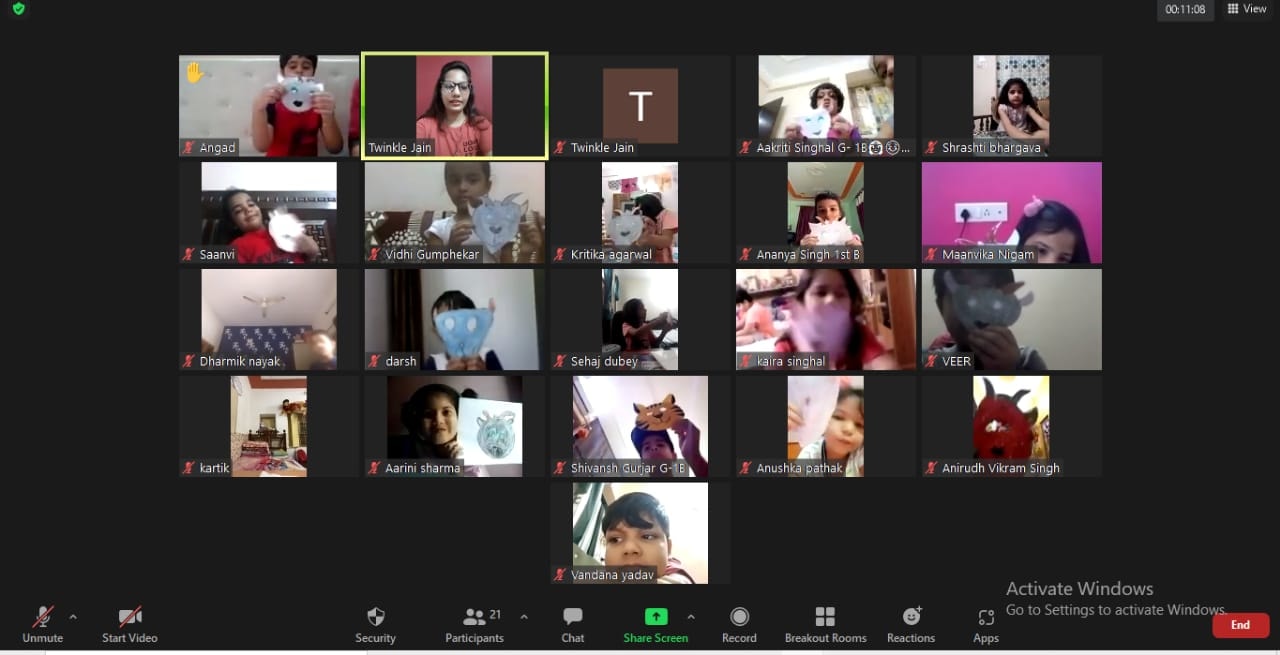Click the name label "Anirudh Vikram Singh"
Image resolution: width=1280 pixels, height=655 pixels.
click(x=1001, y=469)
